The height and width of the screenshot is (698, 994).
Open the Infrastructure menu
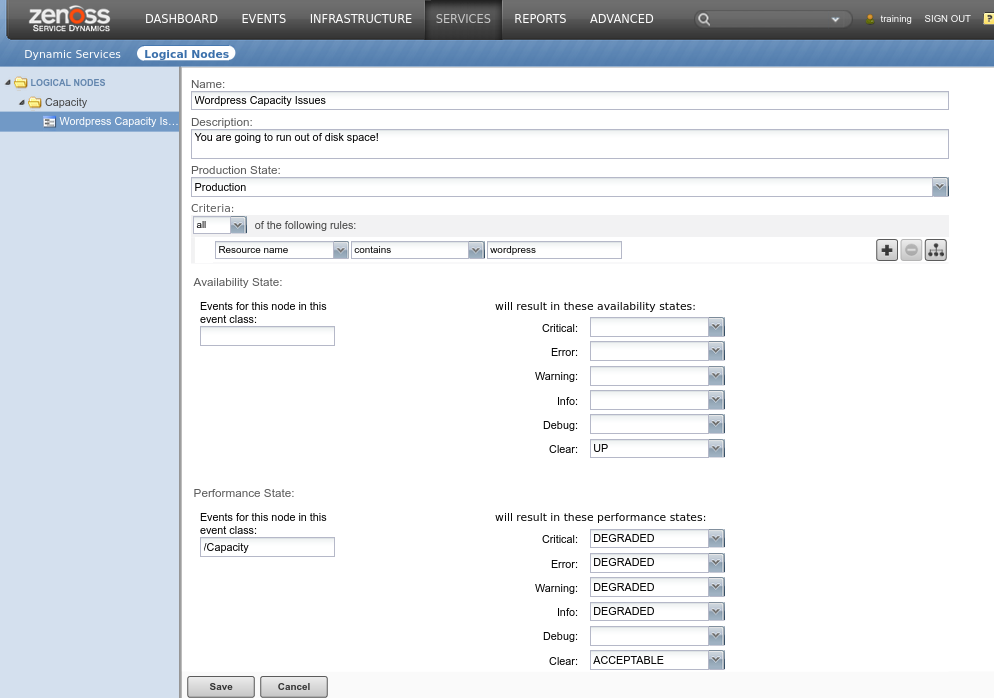[360, 19]
